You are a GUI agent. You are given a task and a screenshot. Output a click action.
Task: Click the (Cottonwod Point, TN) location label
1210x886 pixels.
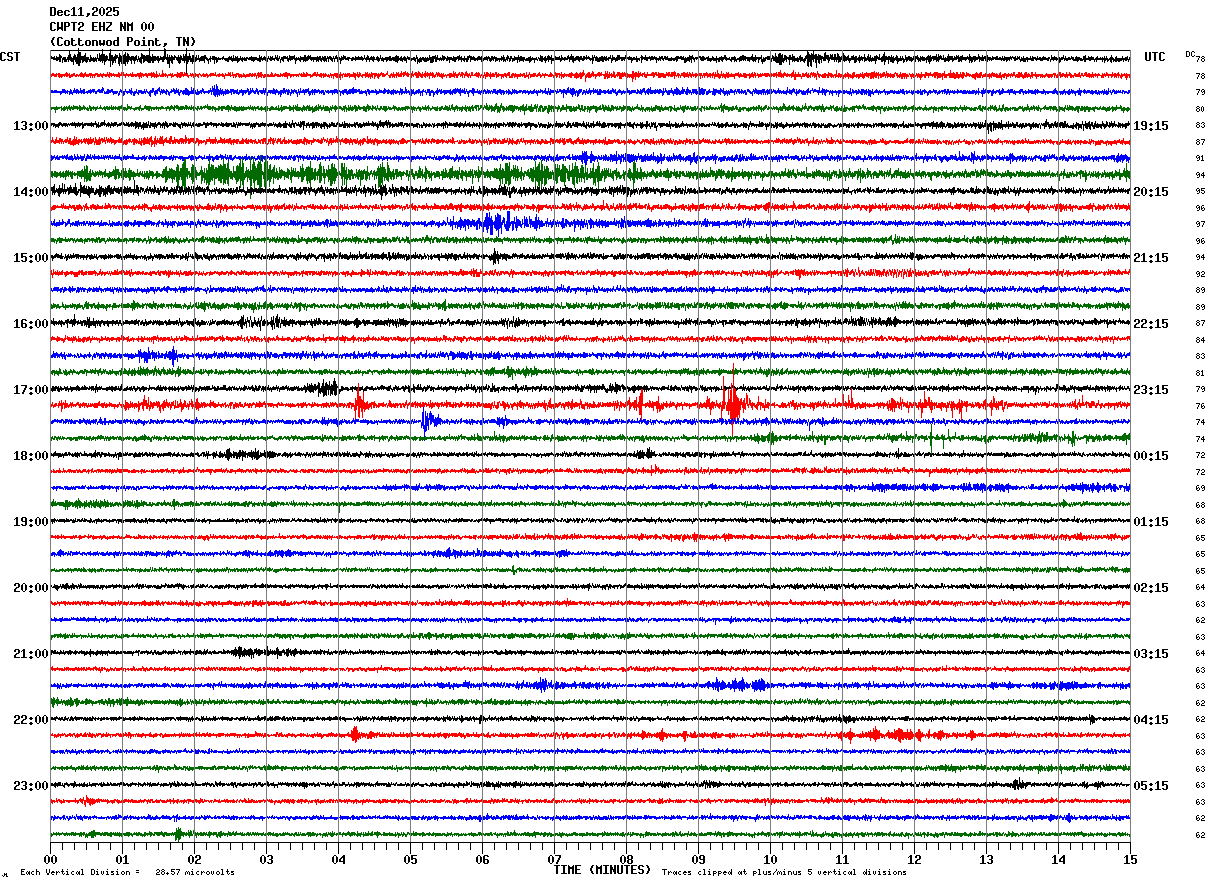click(123, 42)
